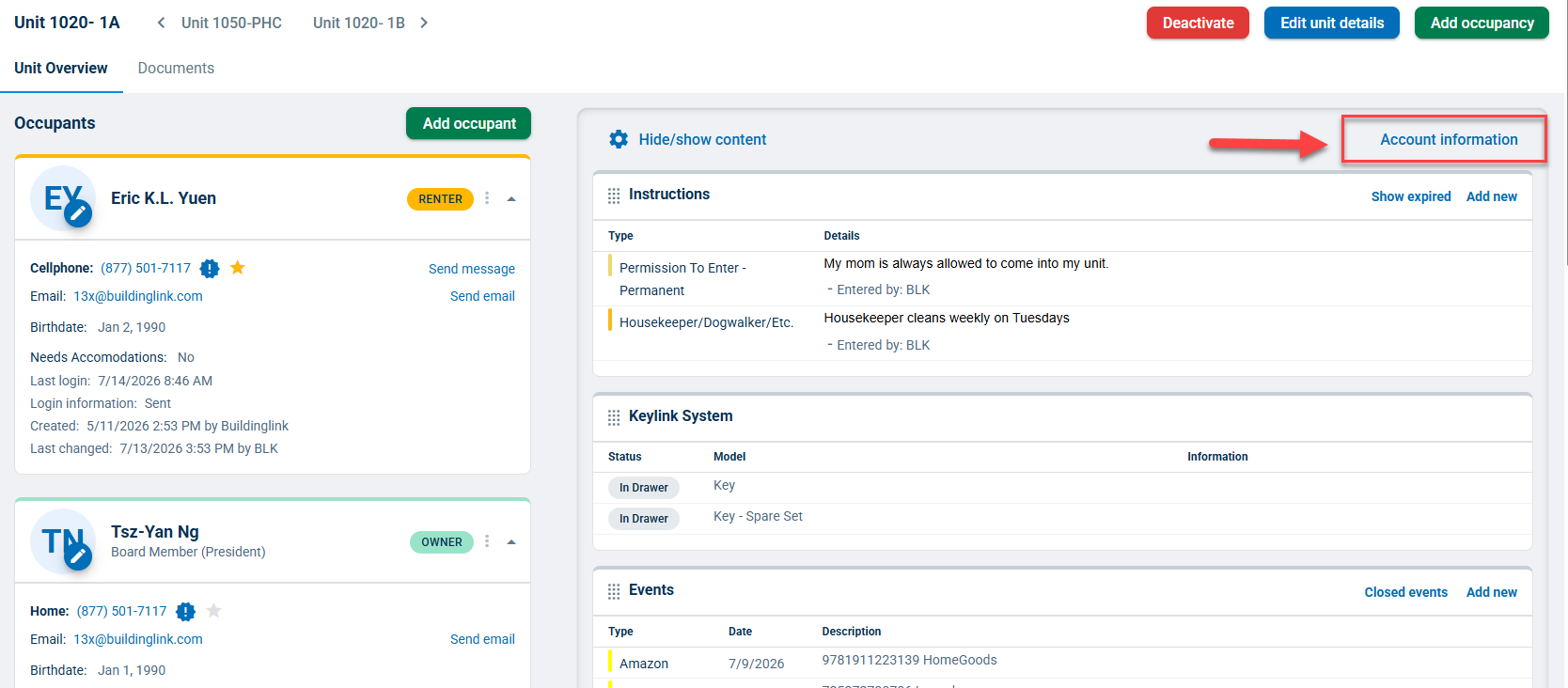
Task: Click the pencil edit icon on Tsz-Yan's avatar
Action: [79, 557]
